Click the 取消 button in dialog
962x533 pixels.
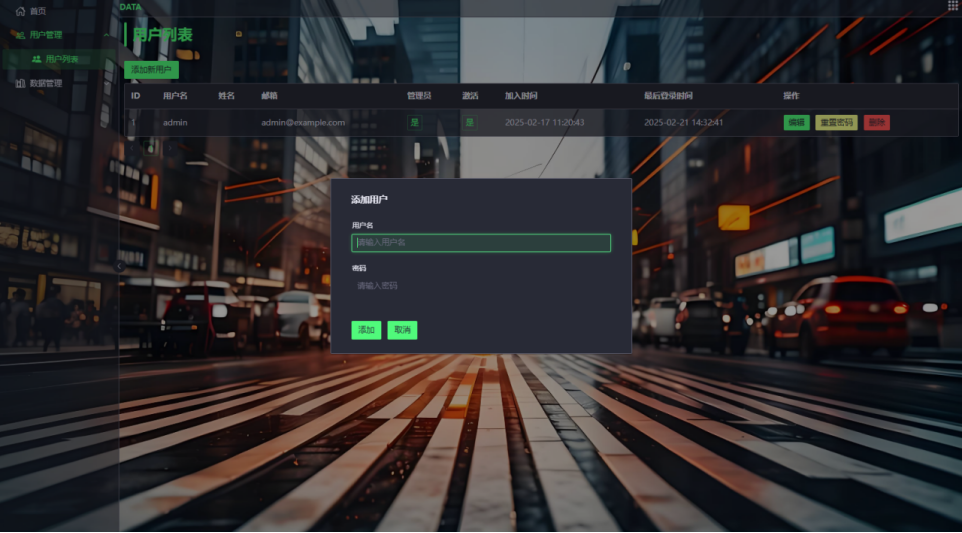pyautogui.click(x=402, y=330)
